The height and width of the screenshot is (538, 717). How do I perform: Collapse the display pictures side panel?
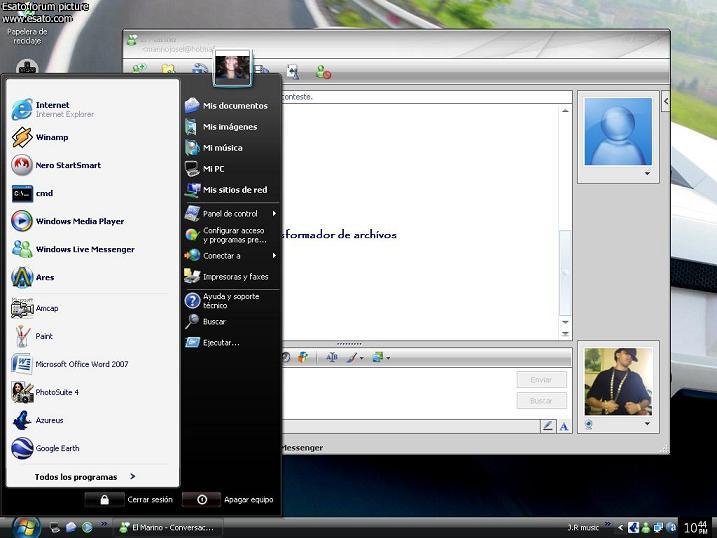666,101
